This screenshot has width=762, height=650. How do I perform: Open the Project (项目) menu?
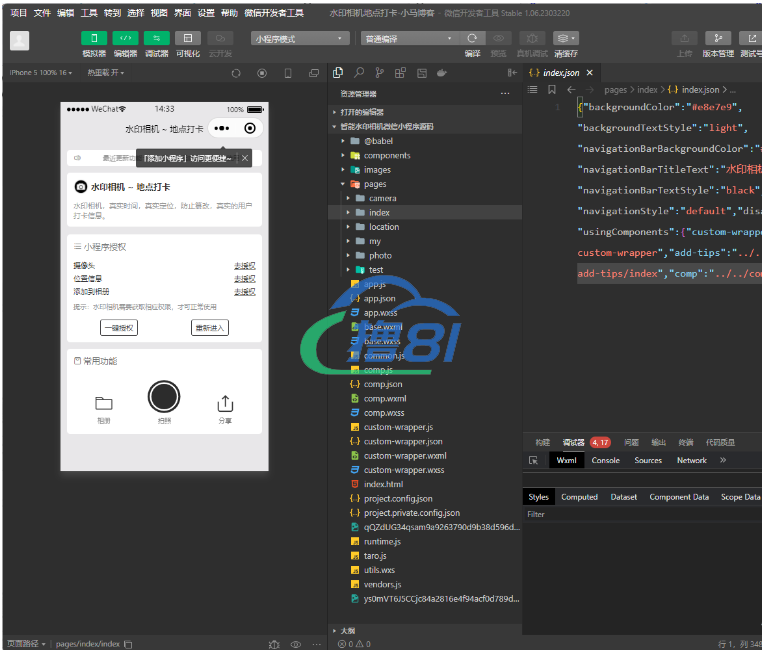(x=18, y=13)
